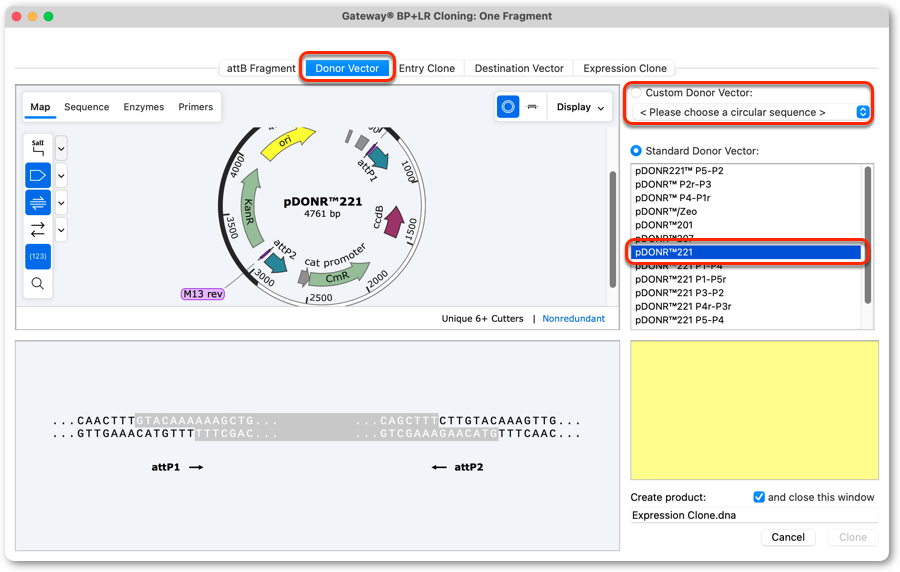Image resolution: width=900 pixels, height=572 pixels.
Task: Select pDONR221 P4r-P3r in vector list
Action: tap(746, 306)
